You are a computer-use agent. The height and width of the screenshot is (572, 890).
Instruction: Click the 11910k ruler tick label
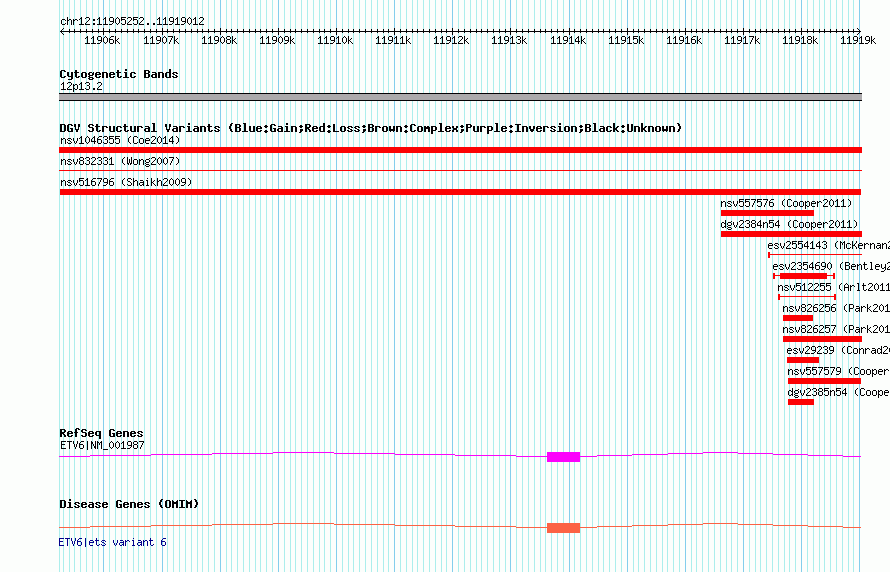tap(335, 40)
